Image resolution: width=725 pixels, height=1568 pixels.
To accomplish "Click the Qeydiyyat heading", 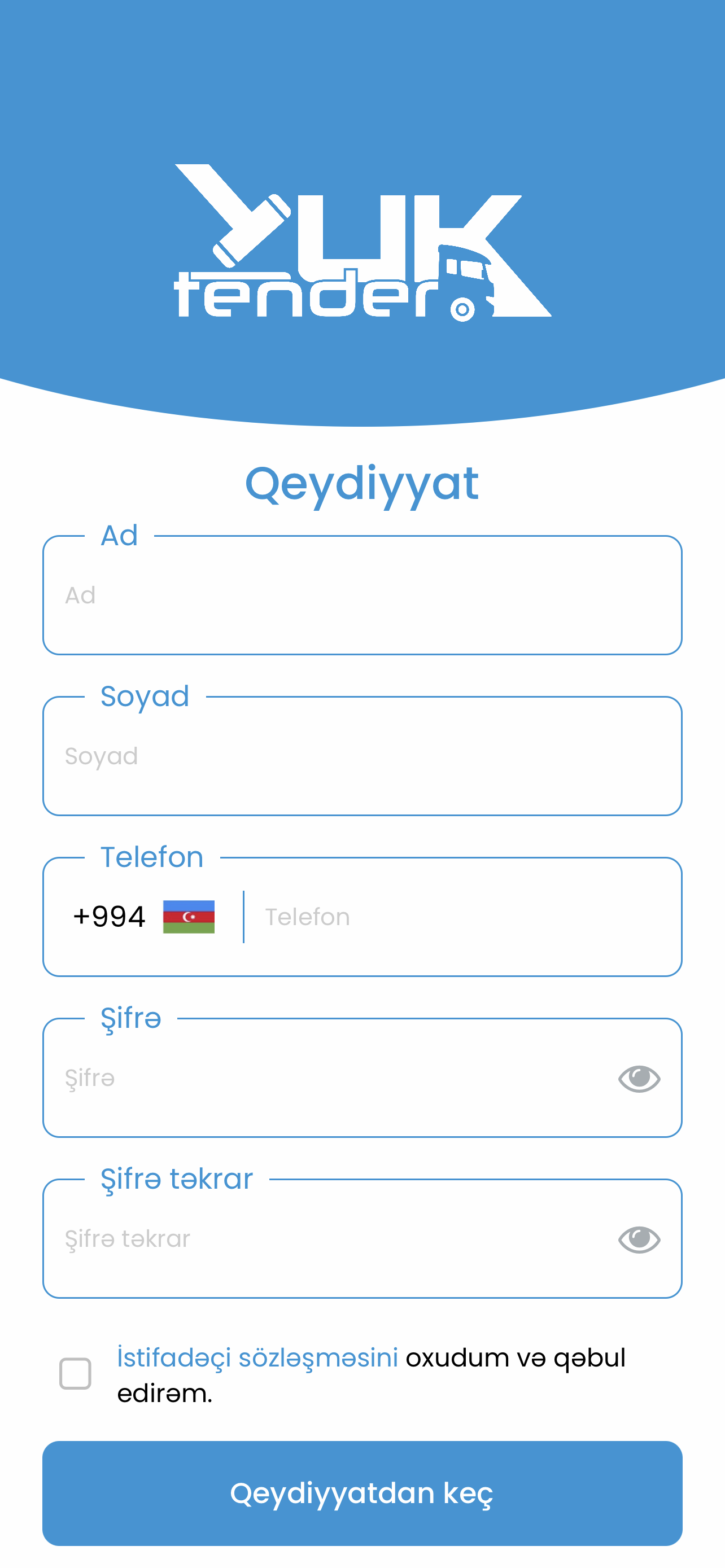I will (x=362, y=484).
